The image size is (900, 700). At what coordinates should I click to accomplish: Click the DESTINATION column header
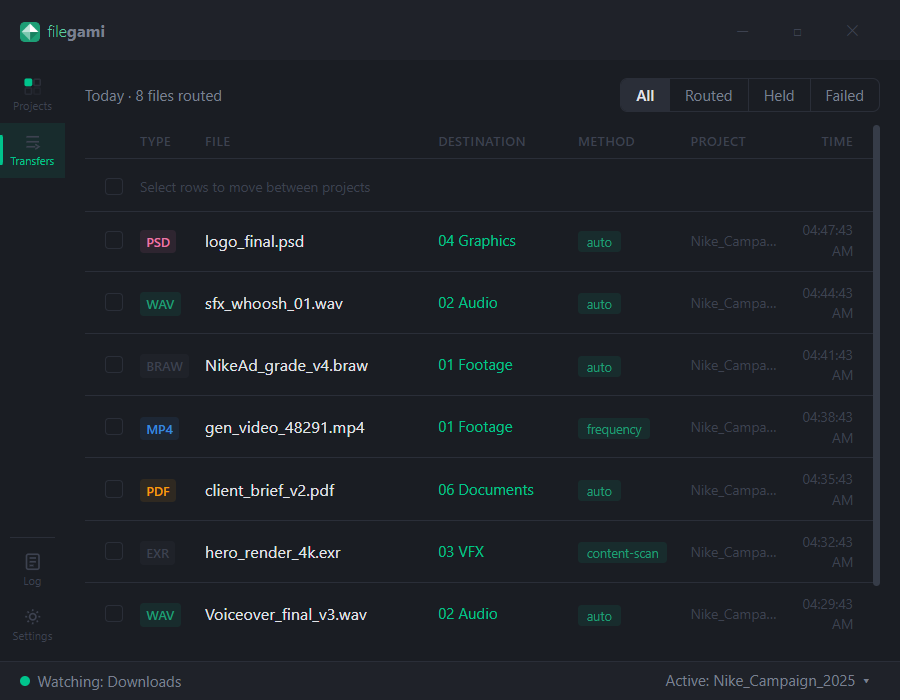(482, 142)
